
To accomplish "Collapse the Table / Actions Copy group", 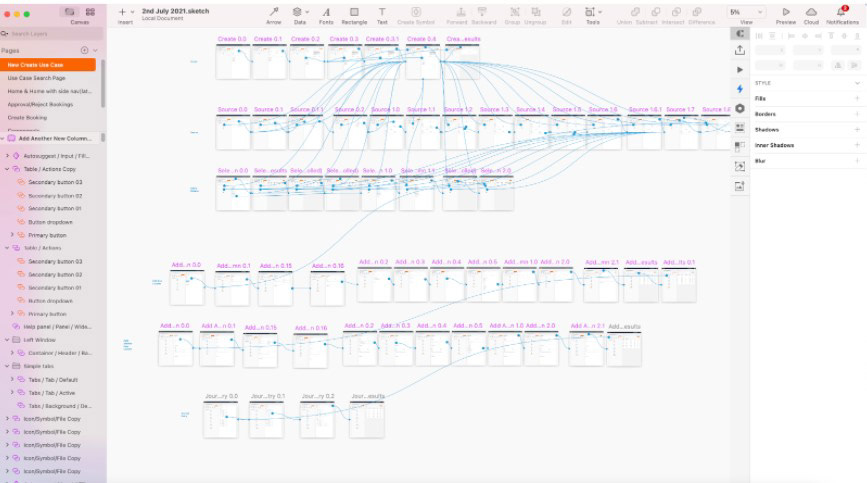I will point(7,169).
